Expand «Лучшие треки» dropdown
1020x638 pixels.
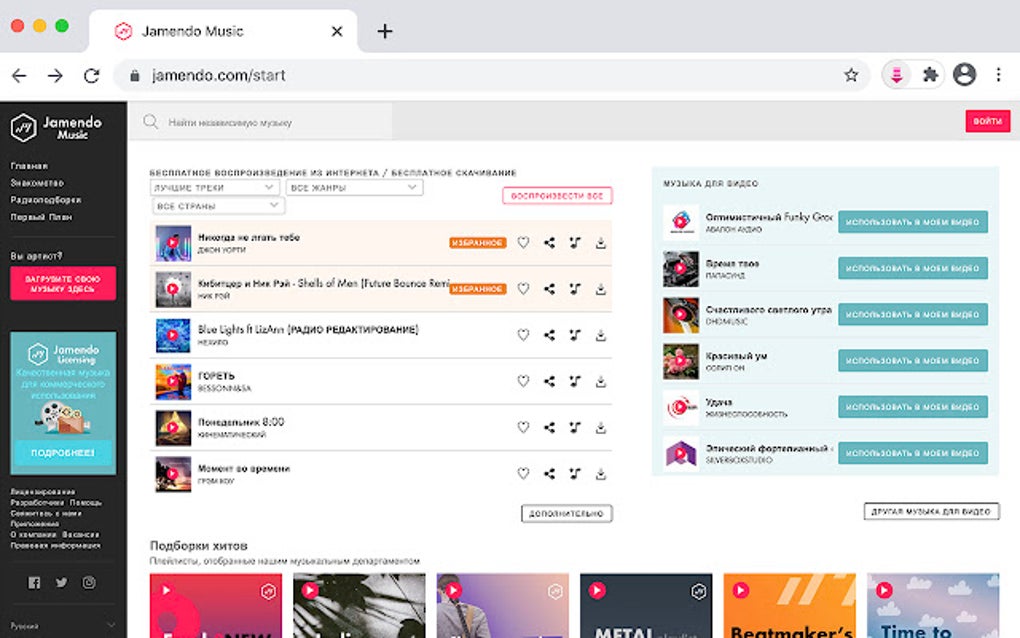pyautogui.click(x=215, y=188)
